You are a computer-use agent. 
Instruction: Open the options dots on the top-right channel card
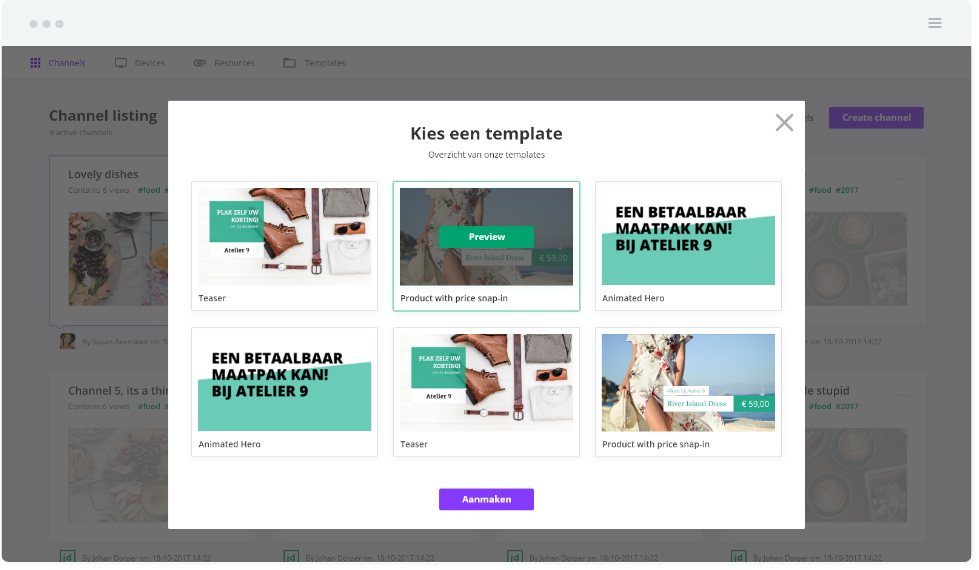point(902,179)
